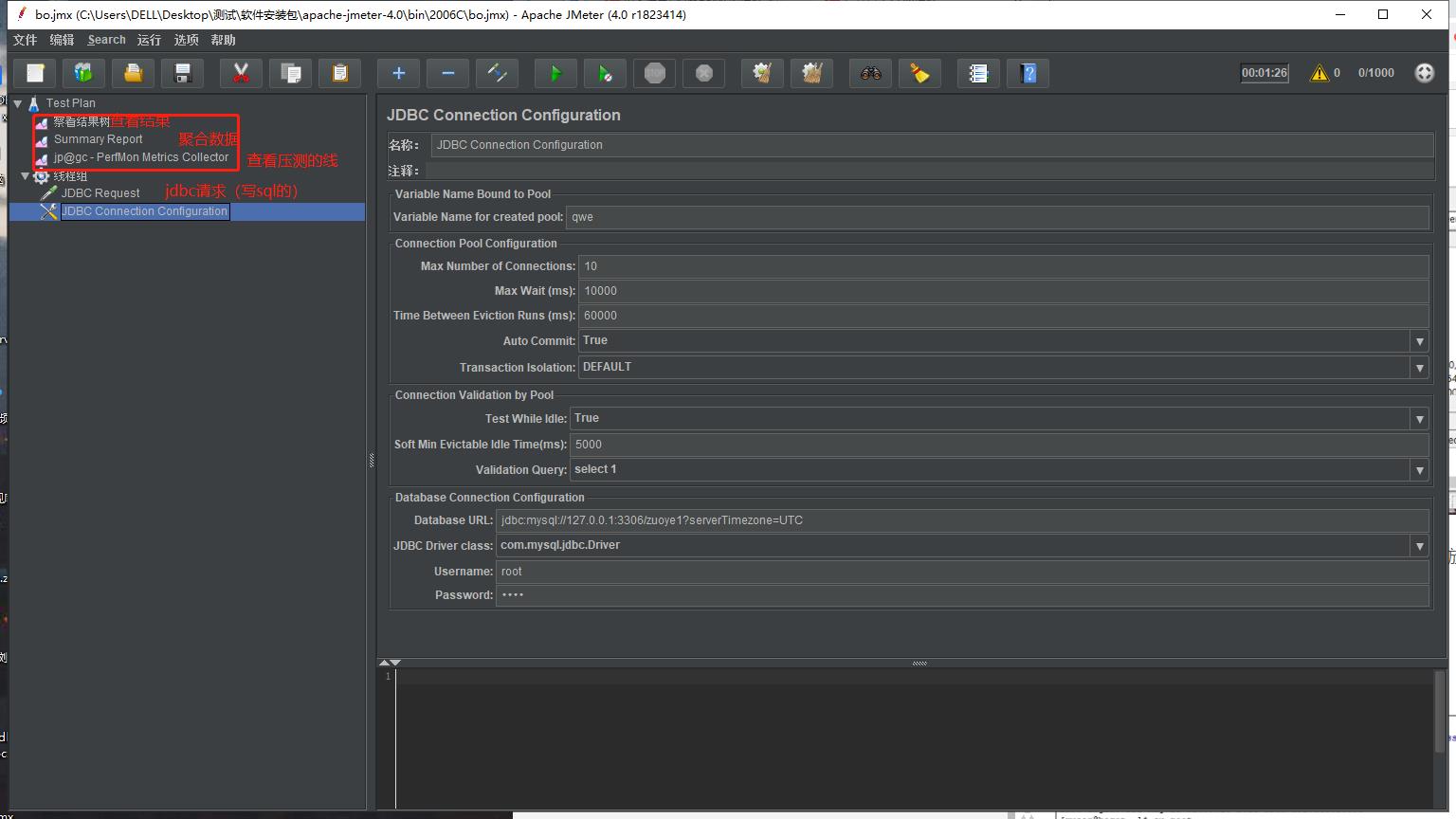The width and height of the screenshot is (1456, 819).
Task: Select JDBC Connection Configuration tree item
Action: [145, 211]
